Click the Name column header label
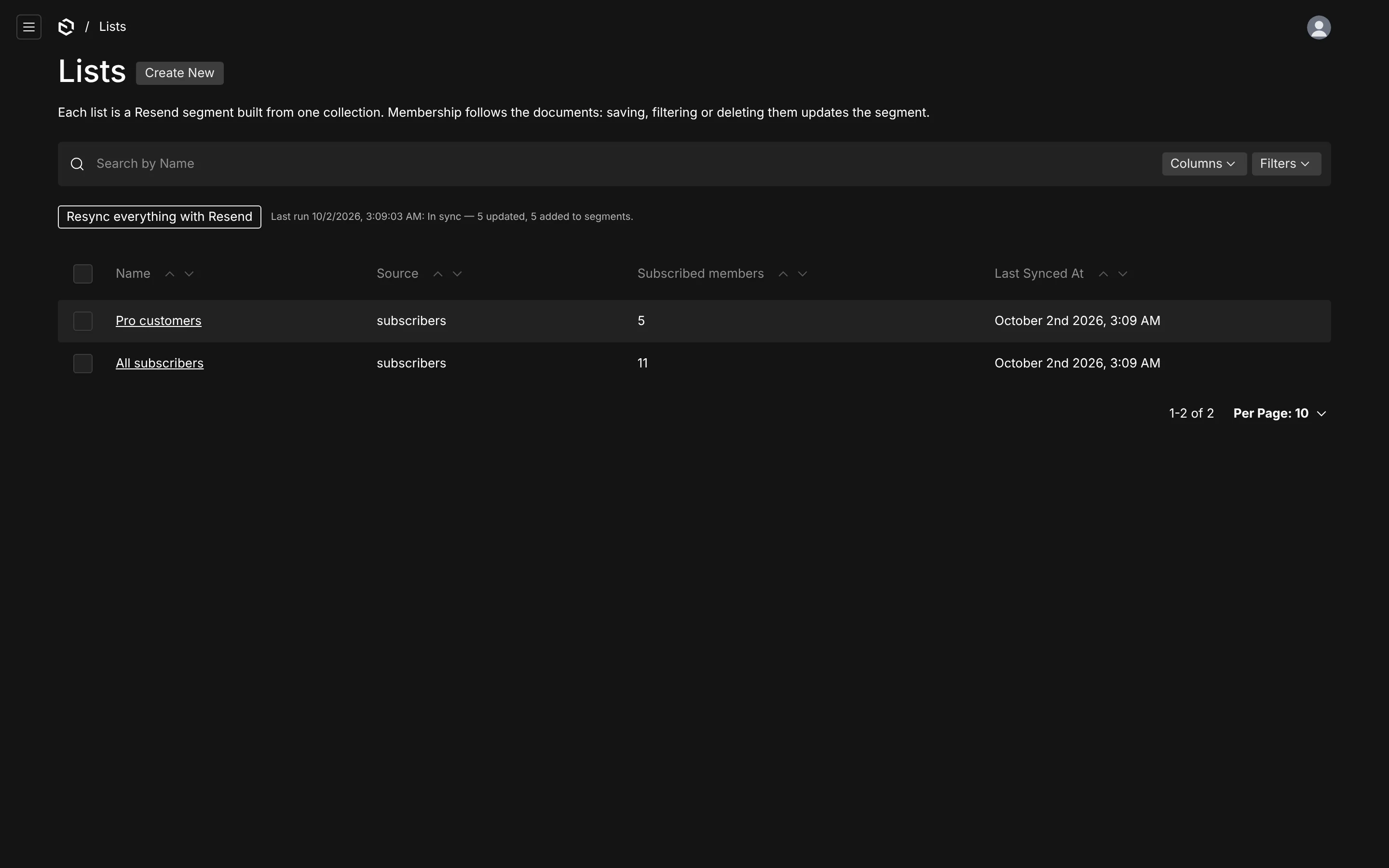 pyautogui.click(x=133, y=274)
